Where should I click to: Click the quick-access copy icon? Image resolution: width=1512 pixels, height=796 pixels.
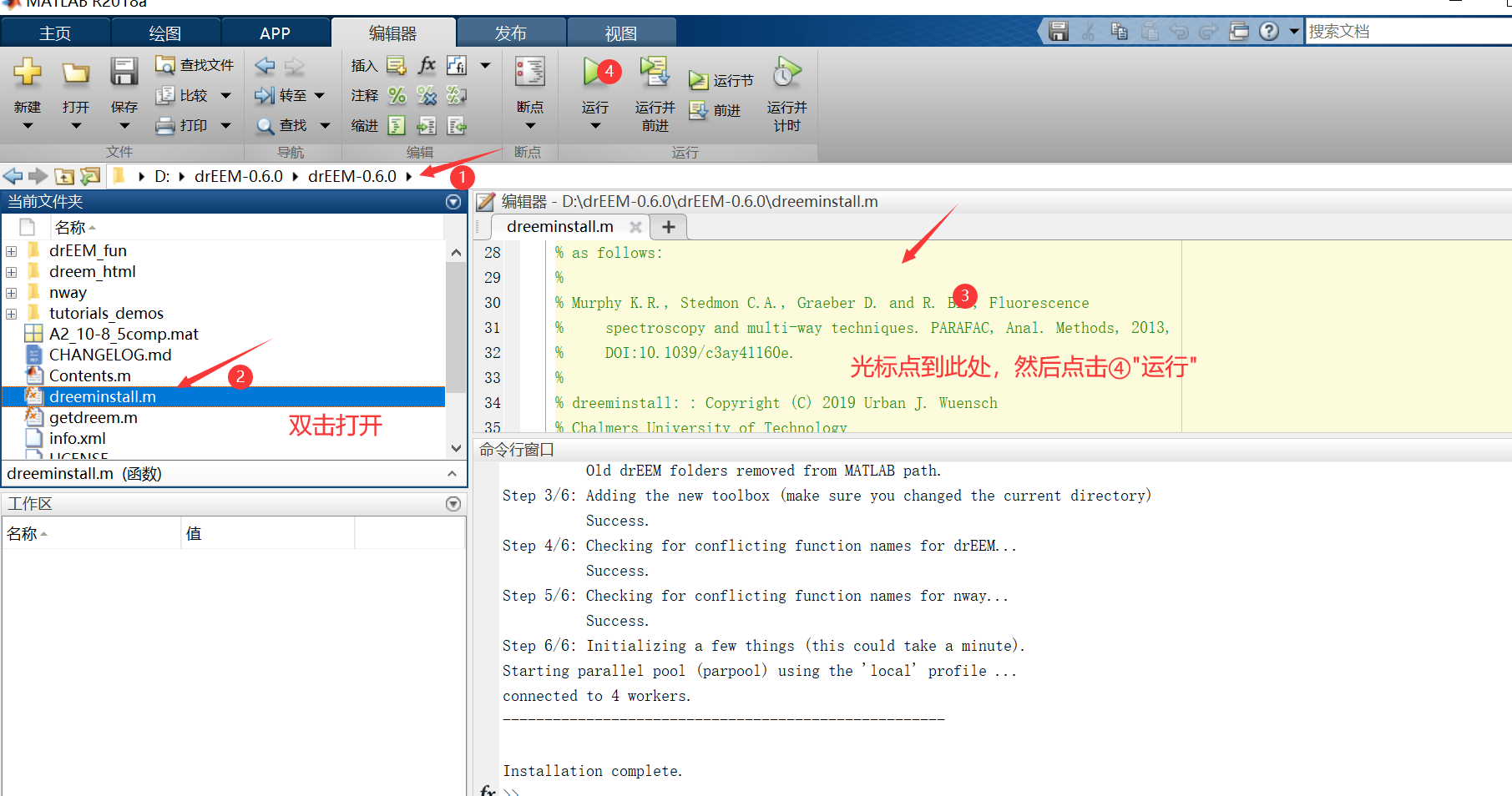click(x=1119, y=32)
